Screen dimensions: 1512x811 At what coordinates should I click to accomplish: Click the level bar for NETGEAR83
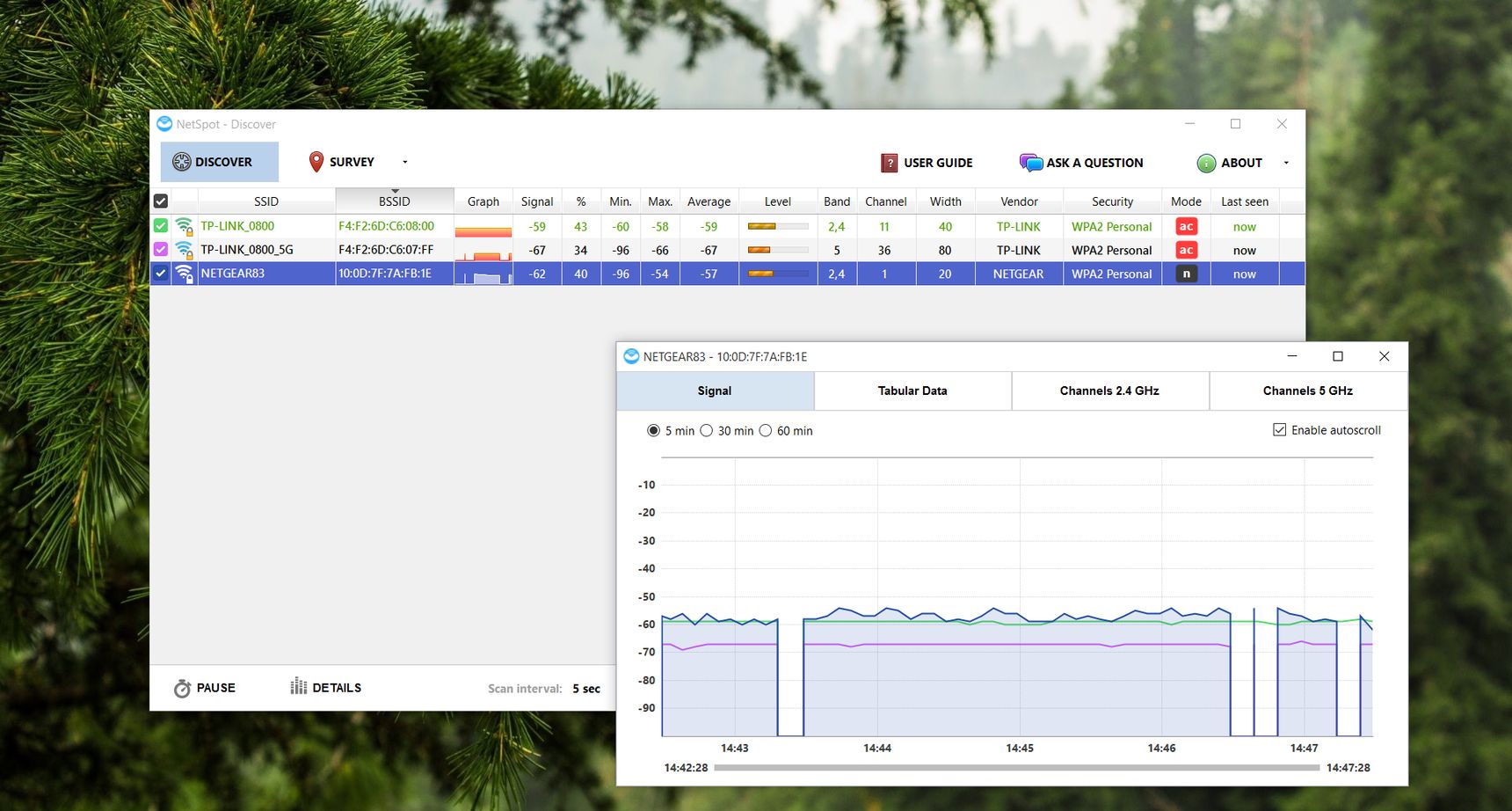(x=778, y=274)
